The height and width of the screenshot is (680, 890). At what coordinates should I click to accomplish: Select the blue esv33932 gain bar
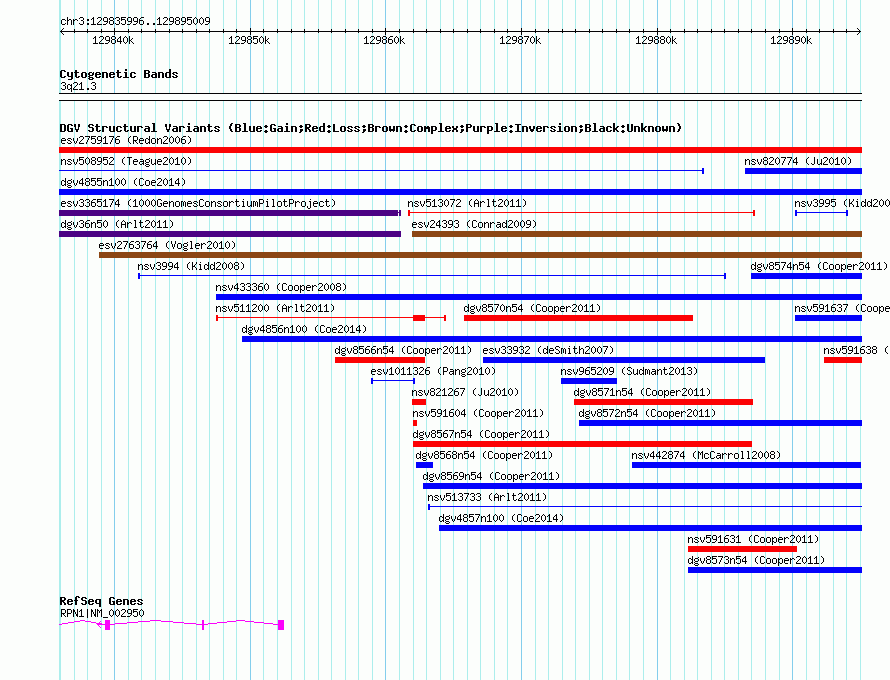pyautogui.click(x=624, y=360)
